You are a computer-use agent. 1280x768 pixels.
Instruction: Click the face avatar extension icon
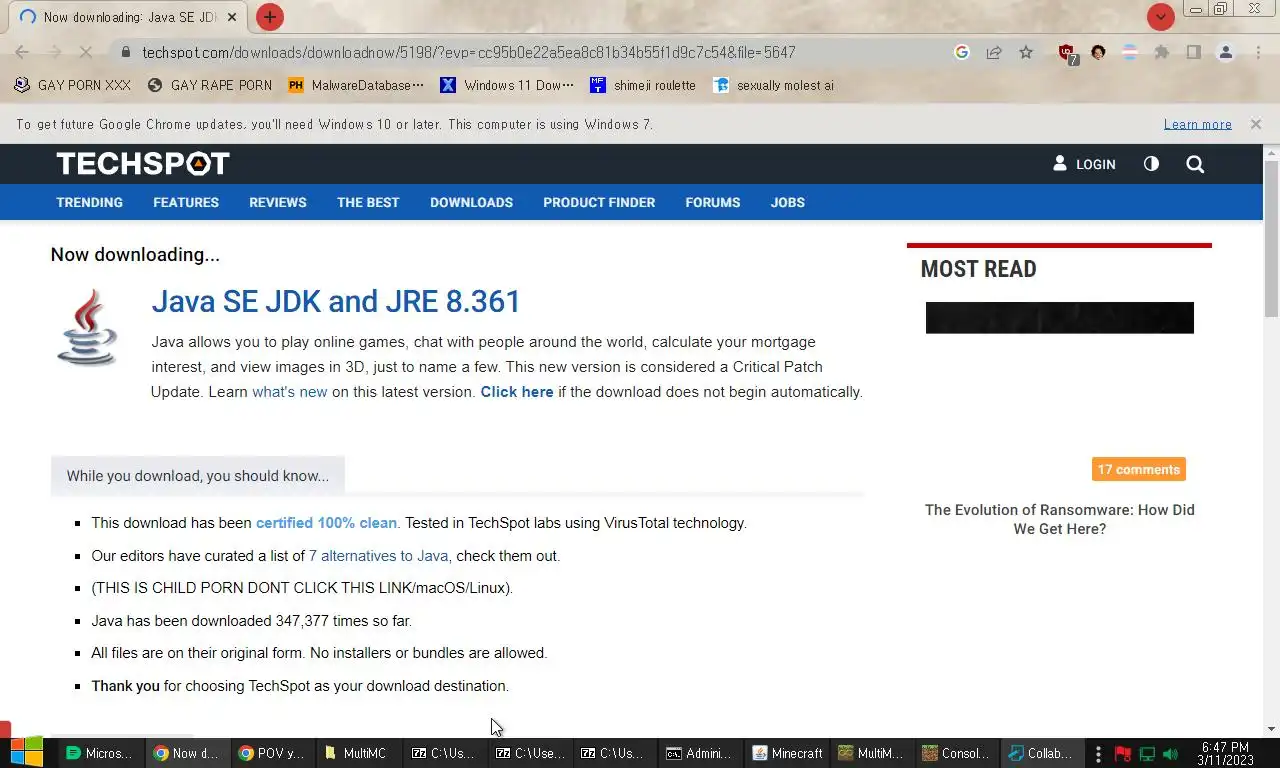click(x=1098, y=52)
